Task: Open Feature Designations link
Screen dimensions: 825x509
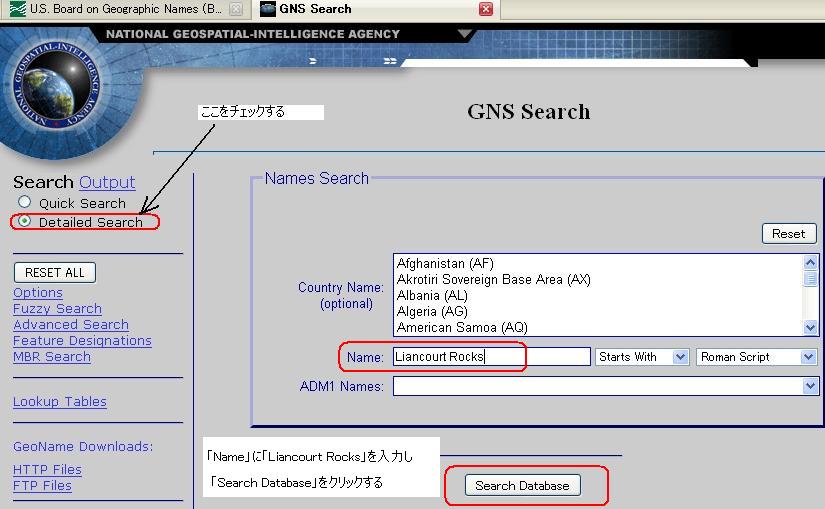Action: click(x=82, y=341)
